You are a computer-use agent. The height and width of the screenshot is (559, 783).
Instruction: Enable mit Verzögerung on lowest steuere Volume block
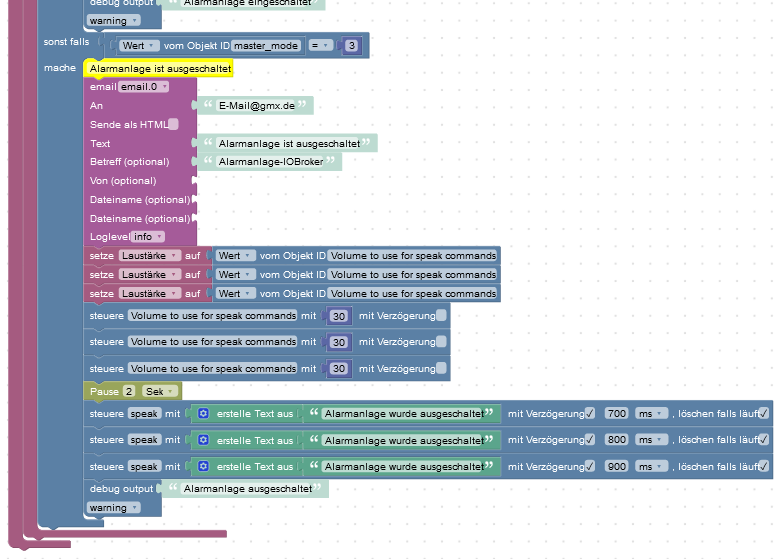pos(441,369)
